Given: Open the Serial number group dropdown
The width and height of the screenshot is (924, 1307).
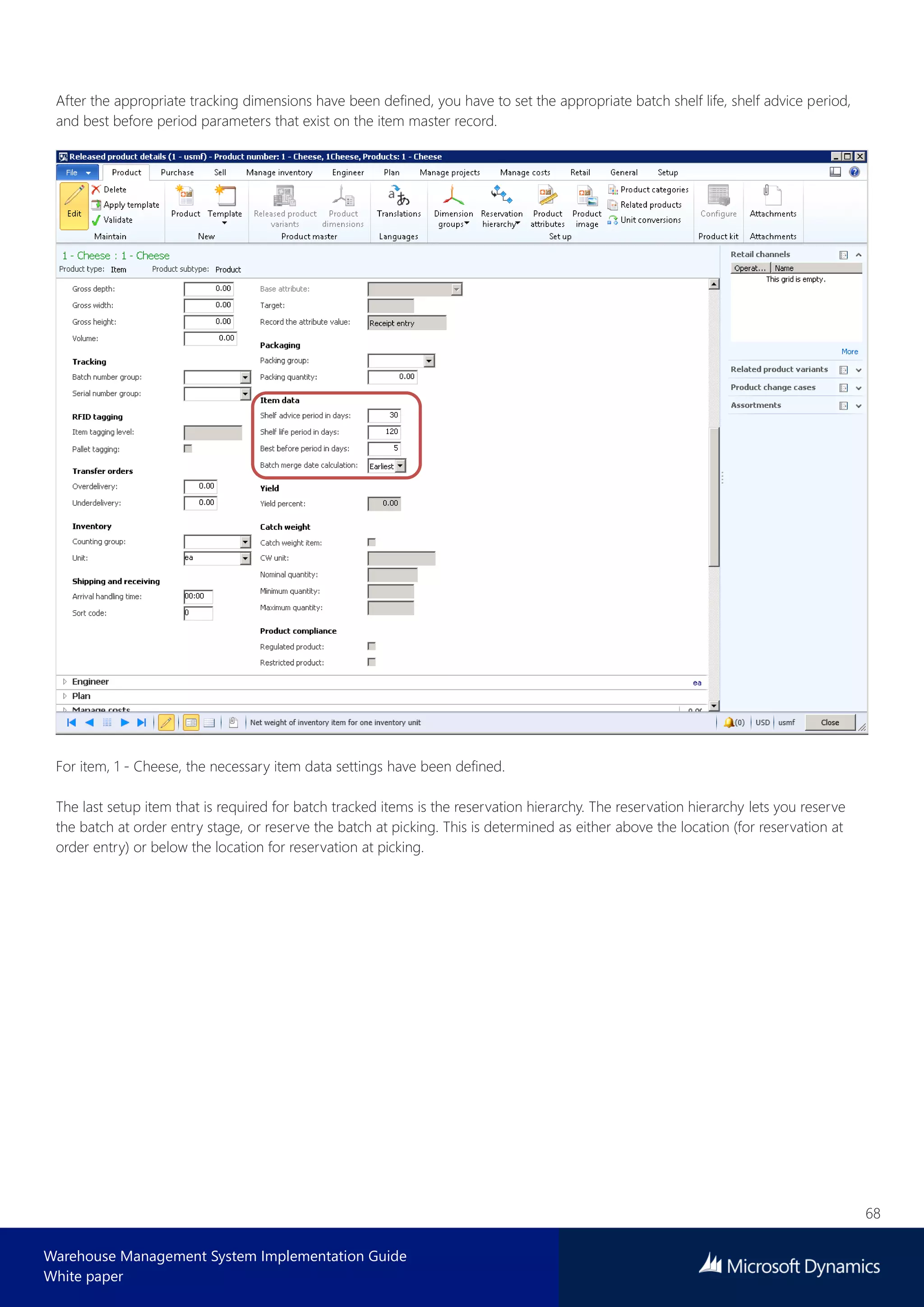Looking at the screenshot, I should coord(245,394).
